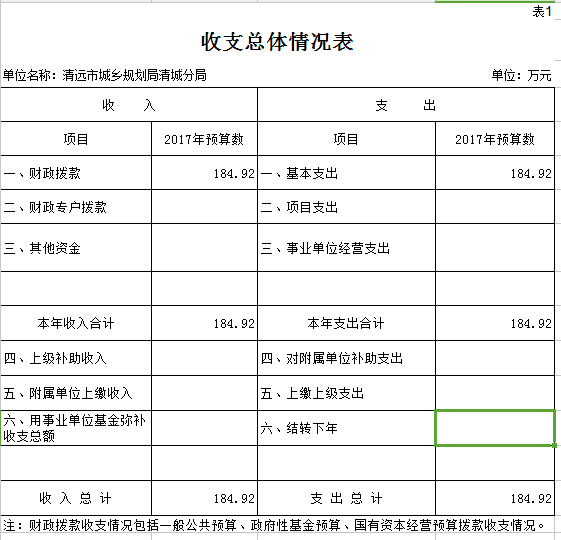Screen dimensions: 561x540
Task: Select the 一、财政拨款 cell
Action: (x=76, y=173)
